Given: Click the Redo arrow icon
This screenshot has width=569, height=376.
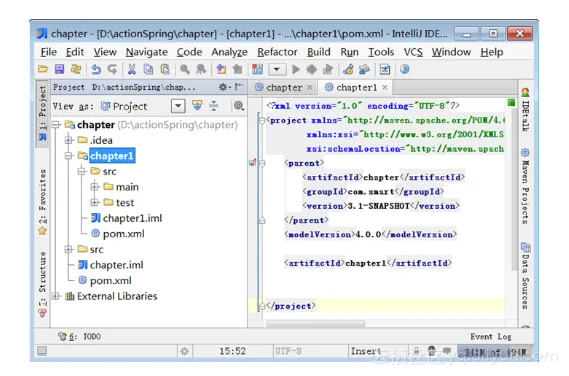Looking at the screenshot, I should 112,69.
